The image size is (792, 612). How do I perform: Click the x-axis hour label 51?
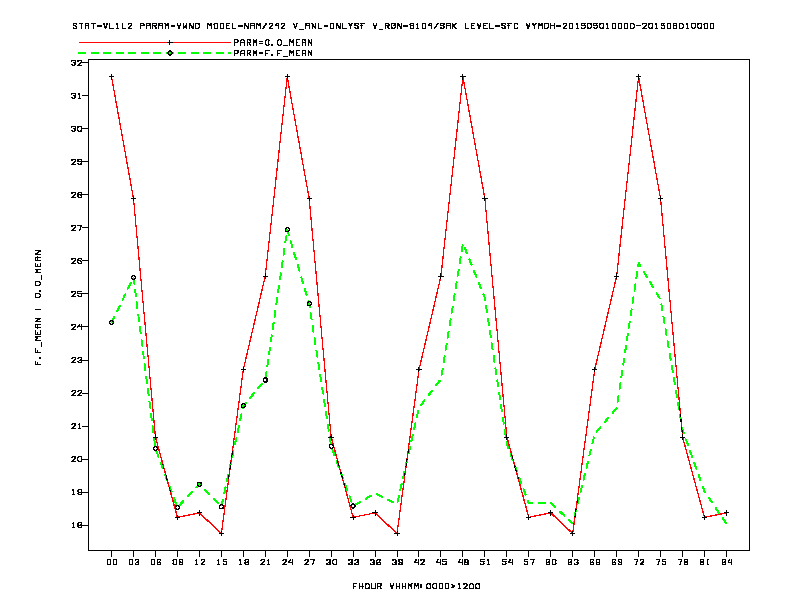[x=485, y=562]
